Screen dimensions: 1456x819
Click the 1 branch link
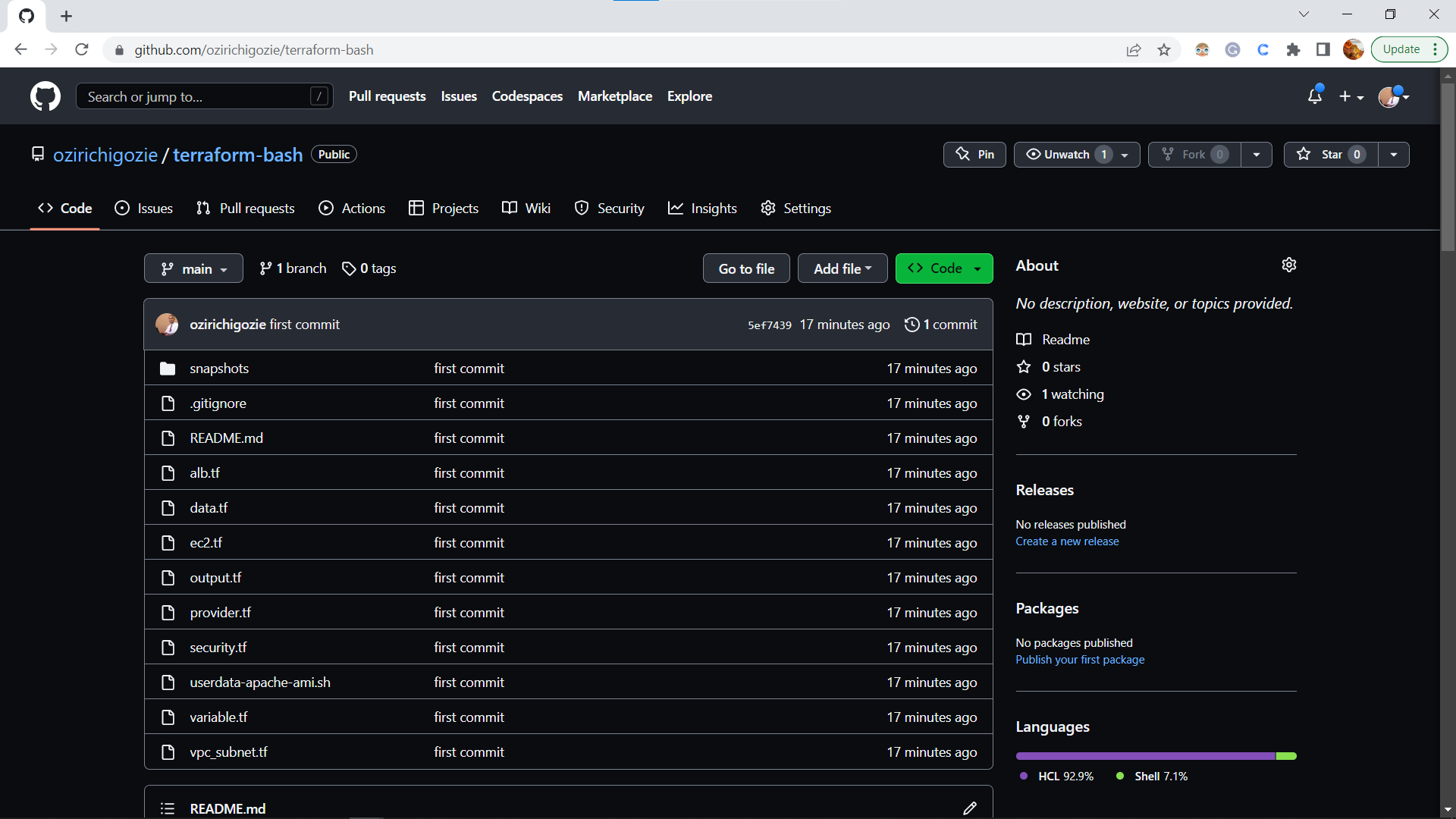[x=293, y=268]
